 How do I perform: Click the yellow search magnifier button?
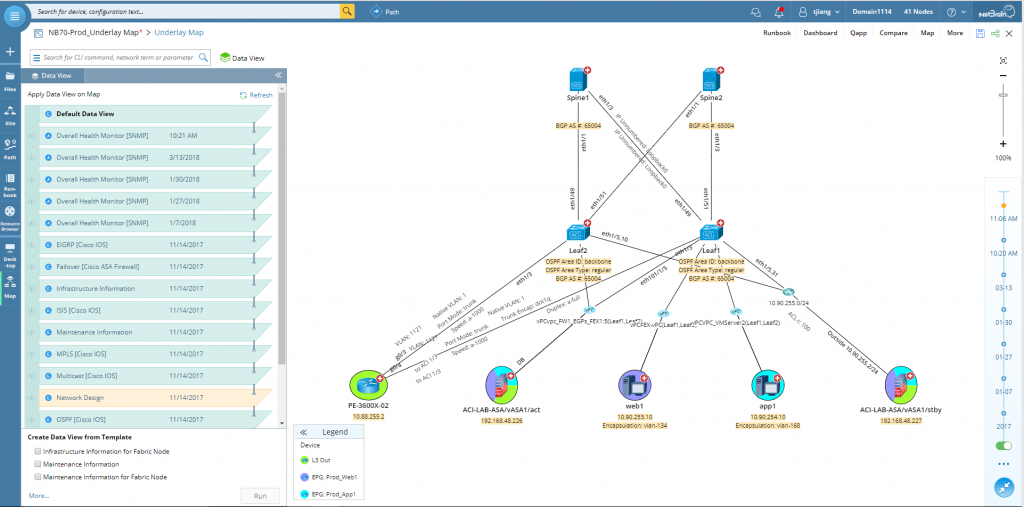[x=347, y=11]
